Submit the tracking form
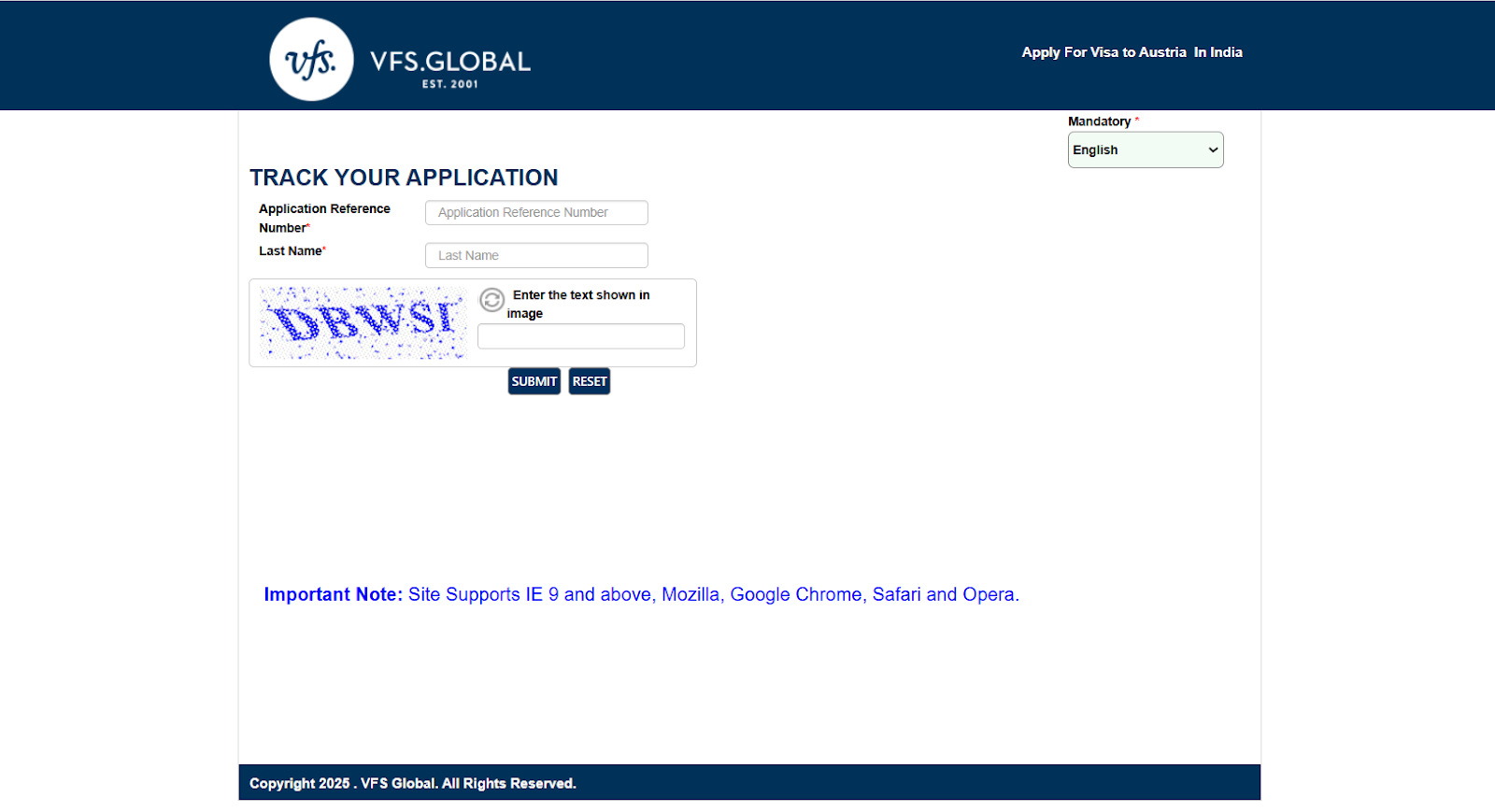The width and height of the screenshot is (1495, 812). pyautogui.click(x=534, y=381)
